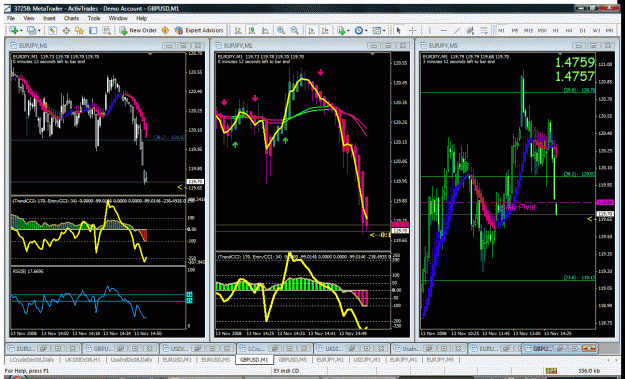Click the Periods clock icon
Image resolution: width=625 pixels, height=379 pixels.
click(x=359, y=30)
